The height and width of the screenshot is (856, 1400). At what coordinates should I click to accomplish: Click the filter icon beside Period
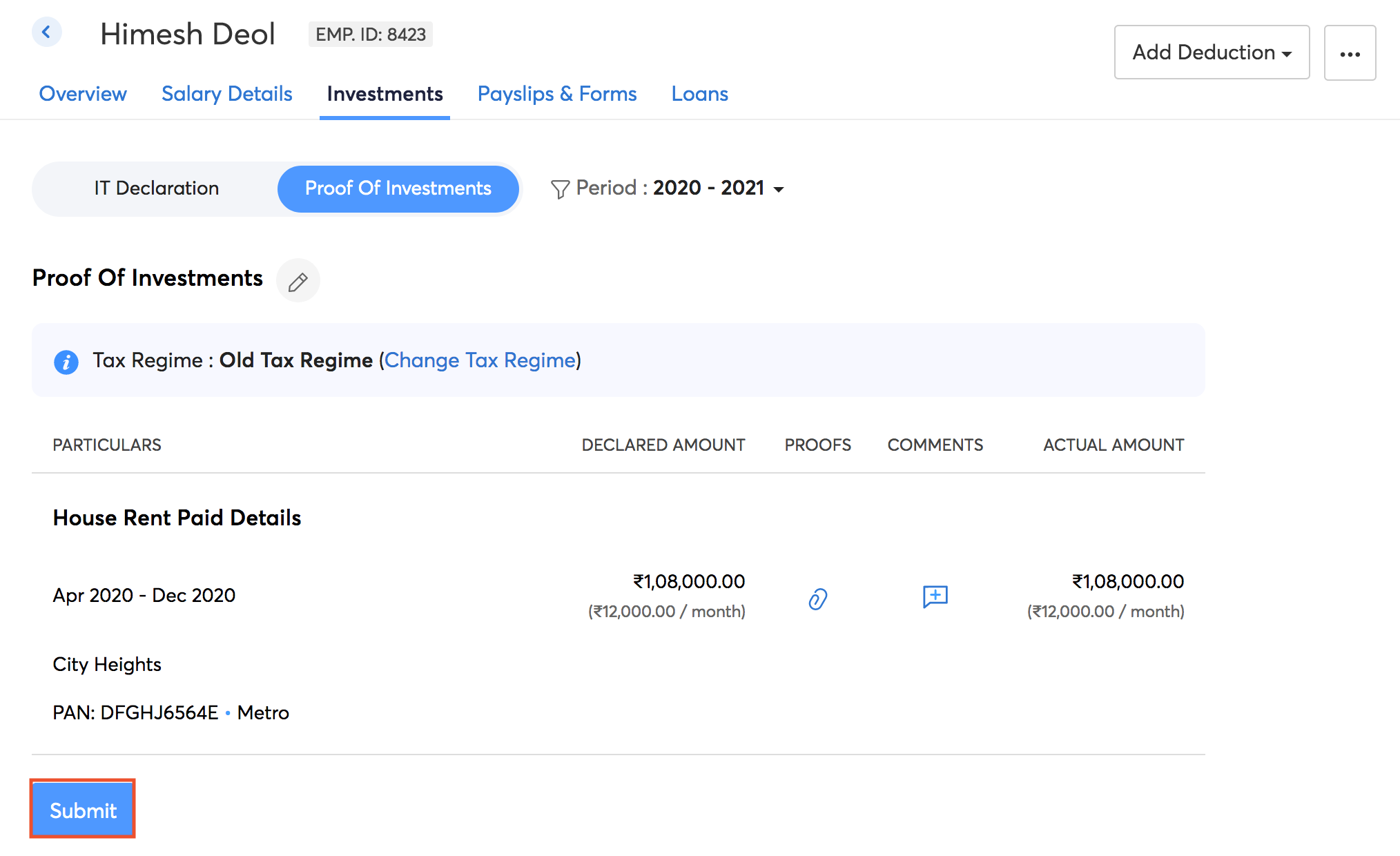tap(560, 188)
